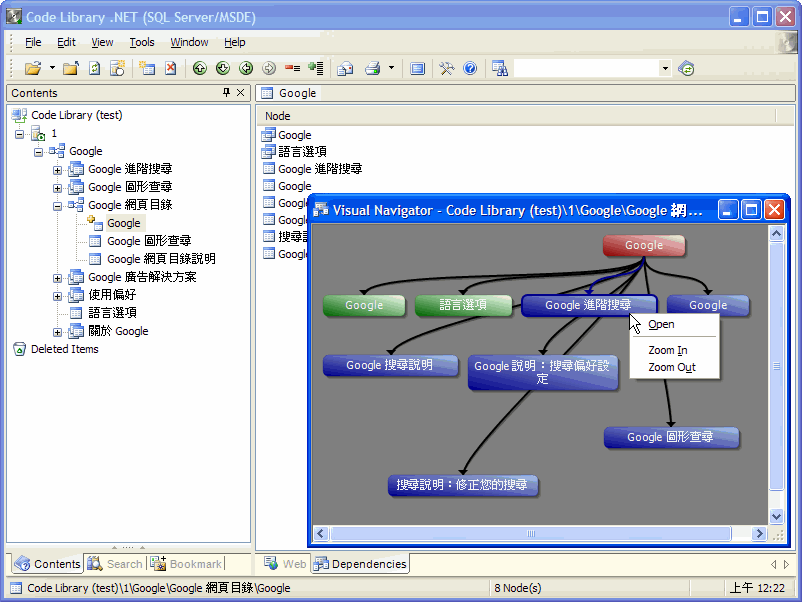Switch to the Web tab
Image resolution: width=802 pixels, height=602 pixels.
pyautogui.click(x=285, y=564)
